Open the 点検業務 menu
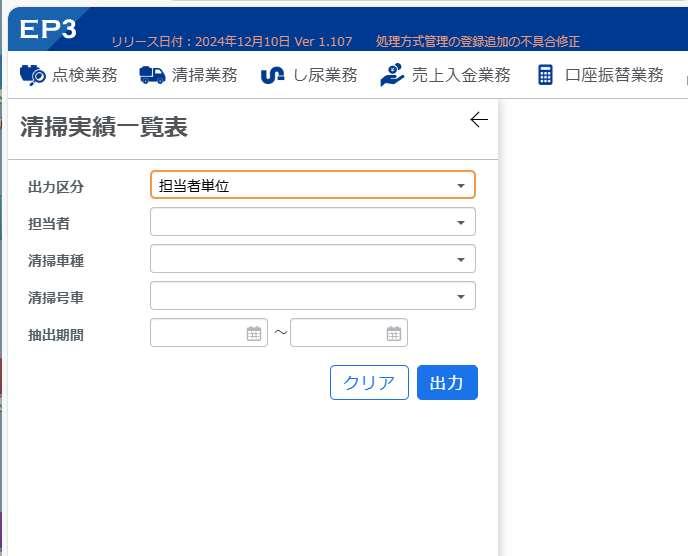This screenshot has width=688, height=556. (69, 75)
